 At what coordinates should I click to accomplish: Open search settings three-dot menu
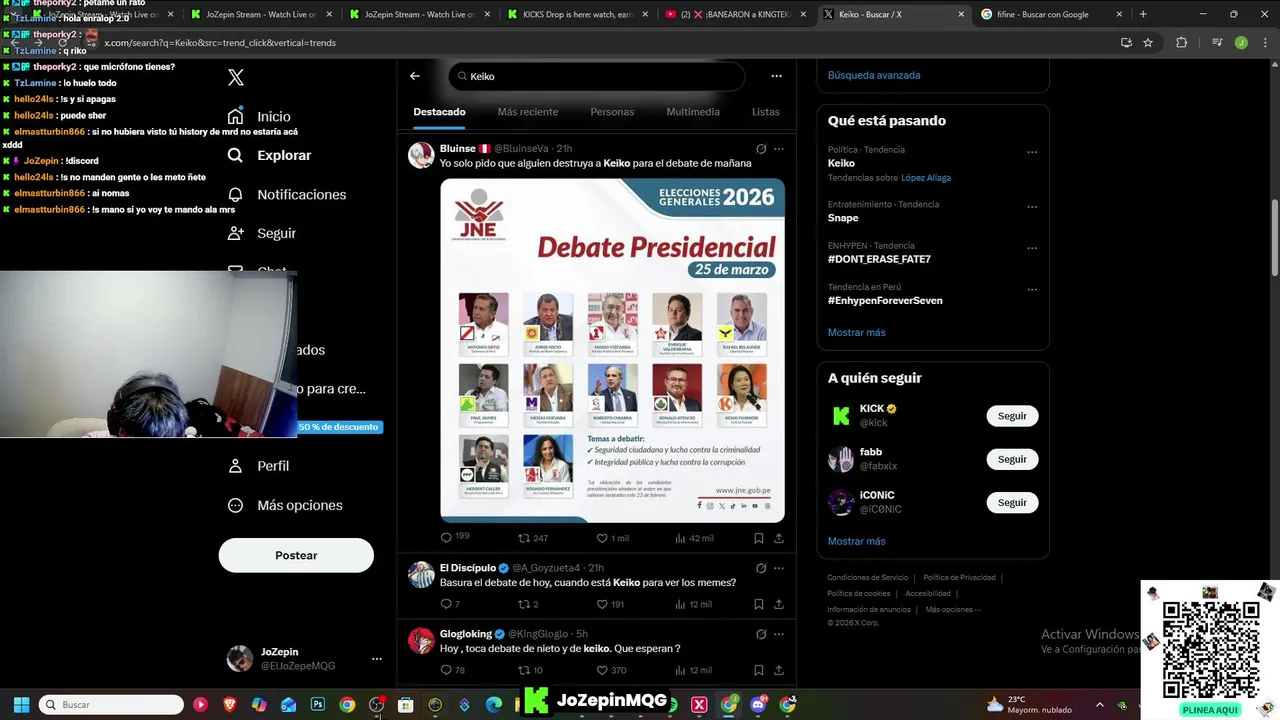776,76
